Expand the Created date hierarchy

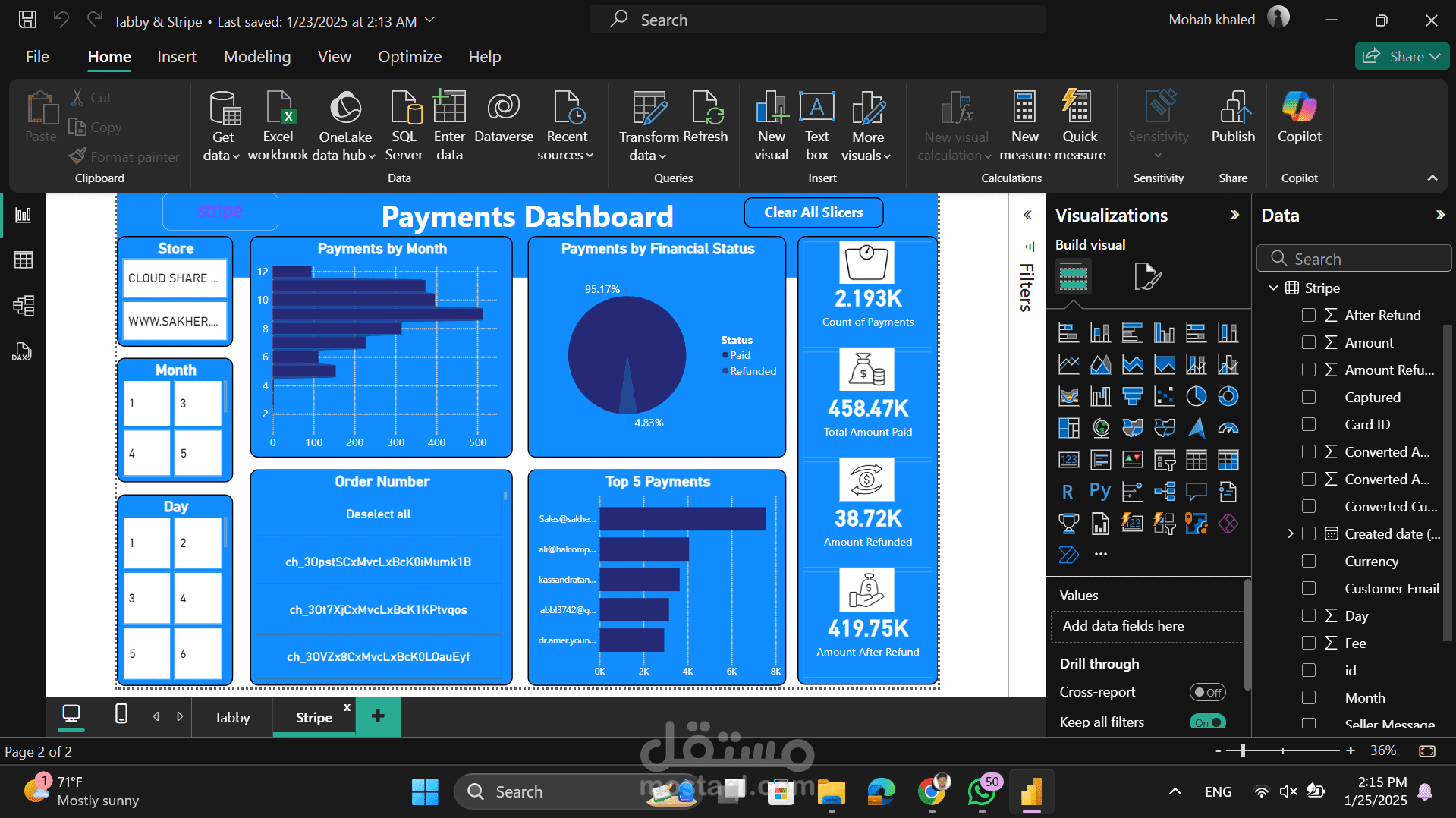tap(1290, 533)
